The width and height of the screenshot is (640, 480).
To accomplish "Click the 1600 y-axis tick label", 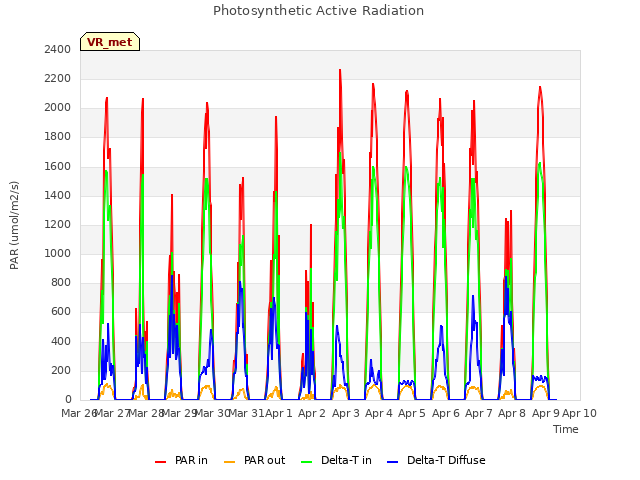I will pos(58,167).
